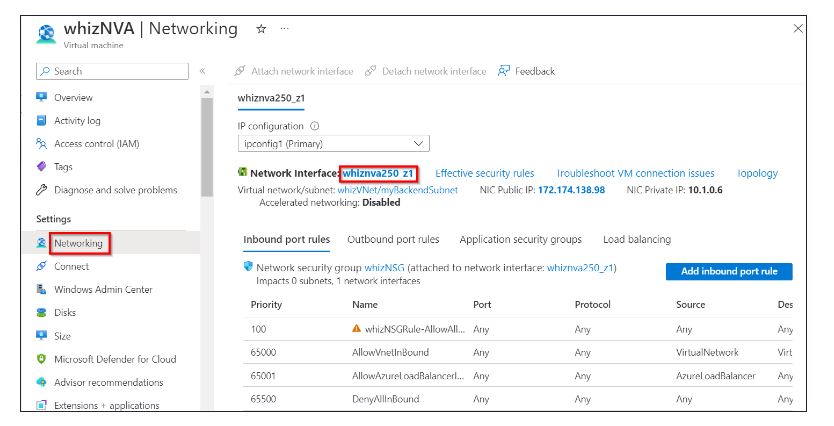The width and height of the screenshot is (834, 426).
Task: Open Connect in the sidebar
Action: (x=71, y=266)
